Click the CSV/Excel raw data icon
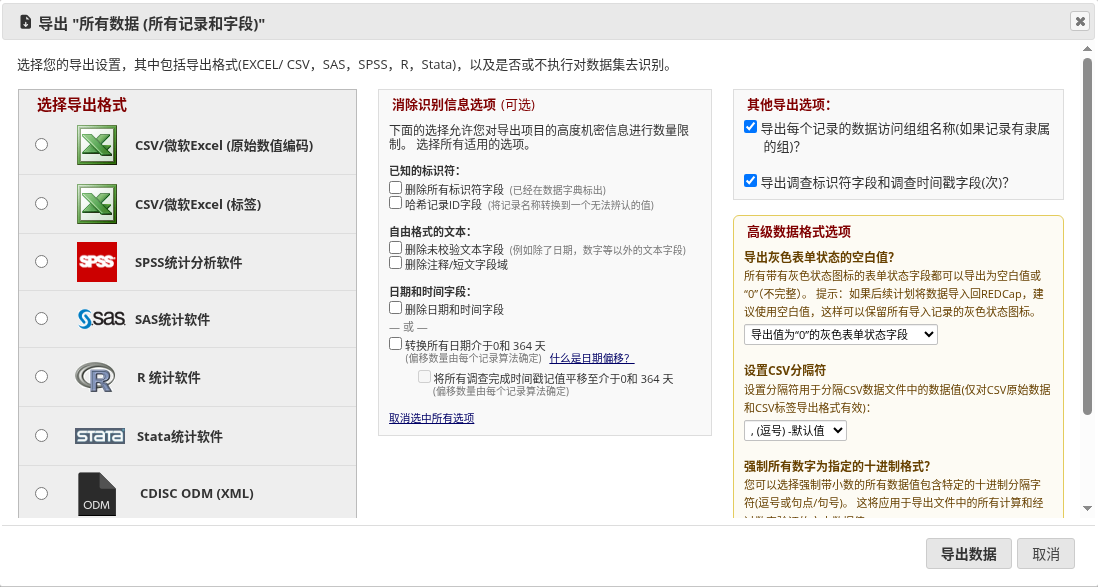Image resolution: width=1098 pixels, height=587 pixels. [x=97, y=145]
